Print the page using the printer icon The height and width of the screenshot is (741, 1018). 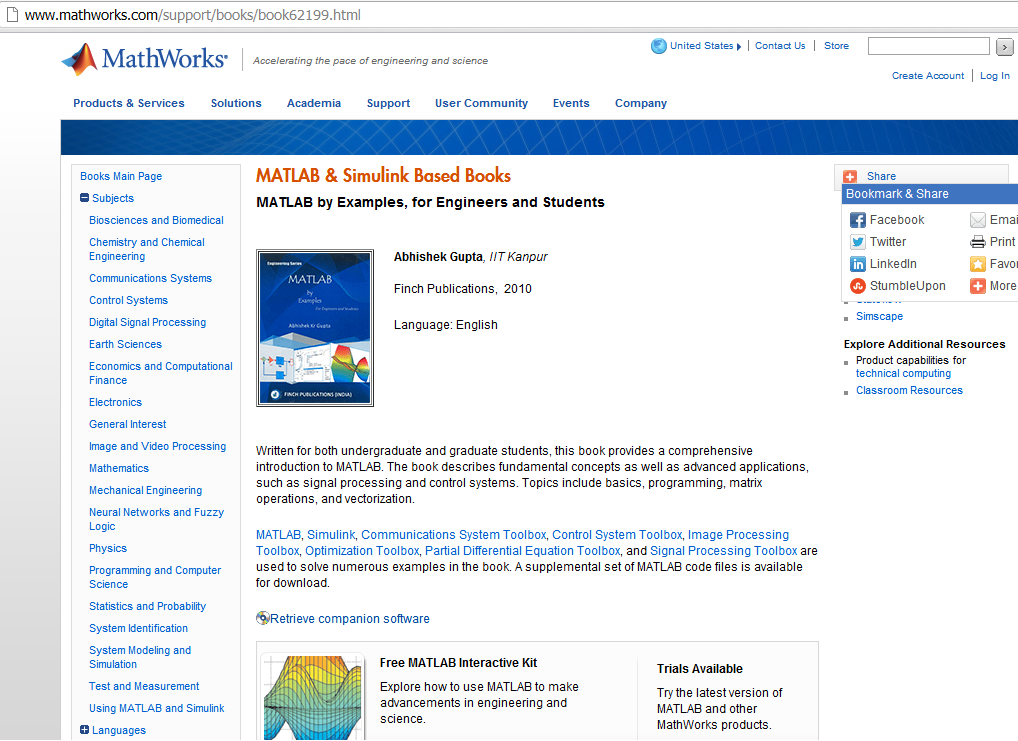[x=977, y=241]
